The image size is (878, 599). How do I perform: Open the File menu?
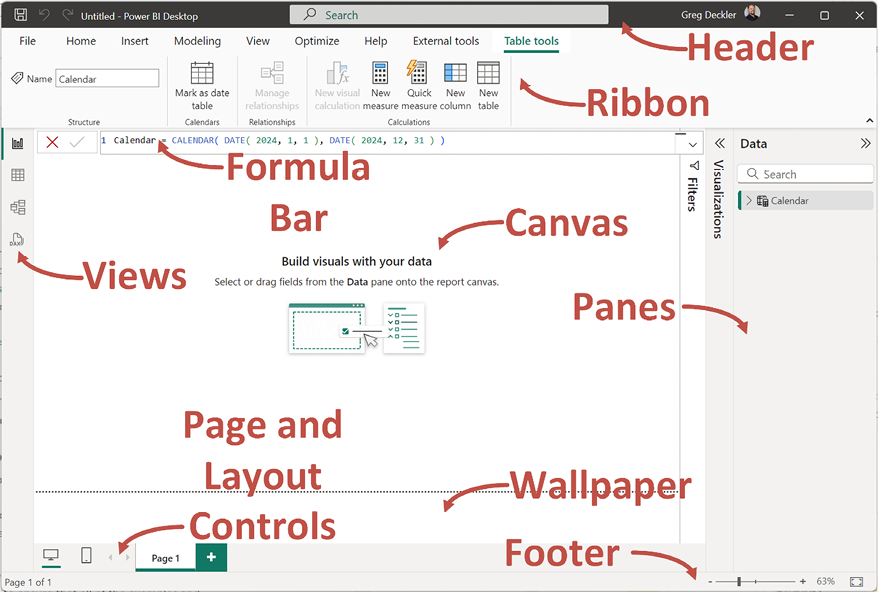coord(27,41)
